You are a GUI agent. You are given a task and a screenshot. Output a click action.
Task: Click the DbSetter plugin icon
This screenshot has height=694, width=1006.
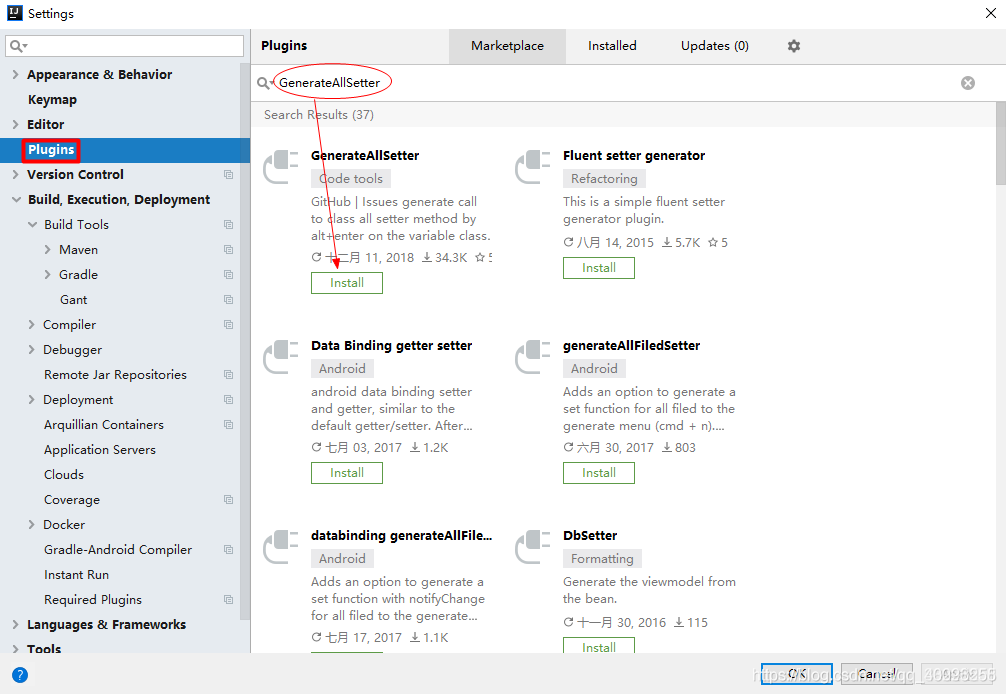coord(533,546)
